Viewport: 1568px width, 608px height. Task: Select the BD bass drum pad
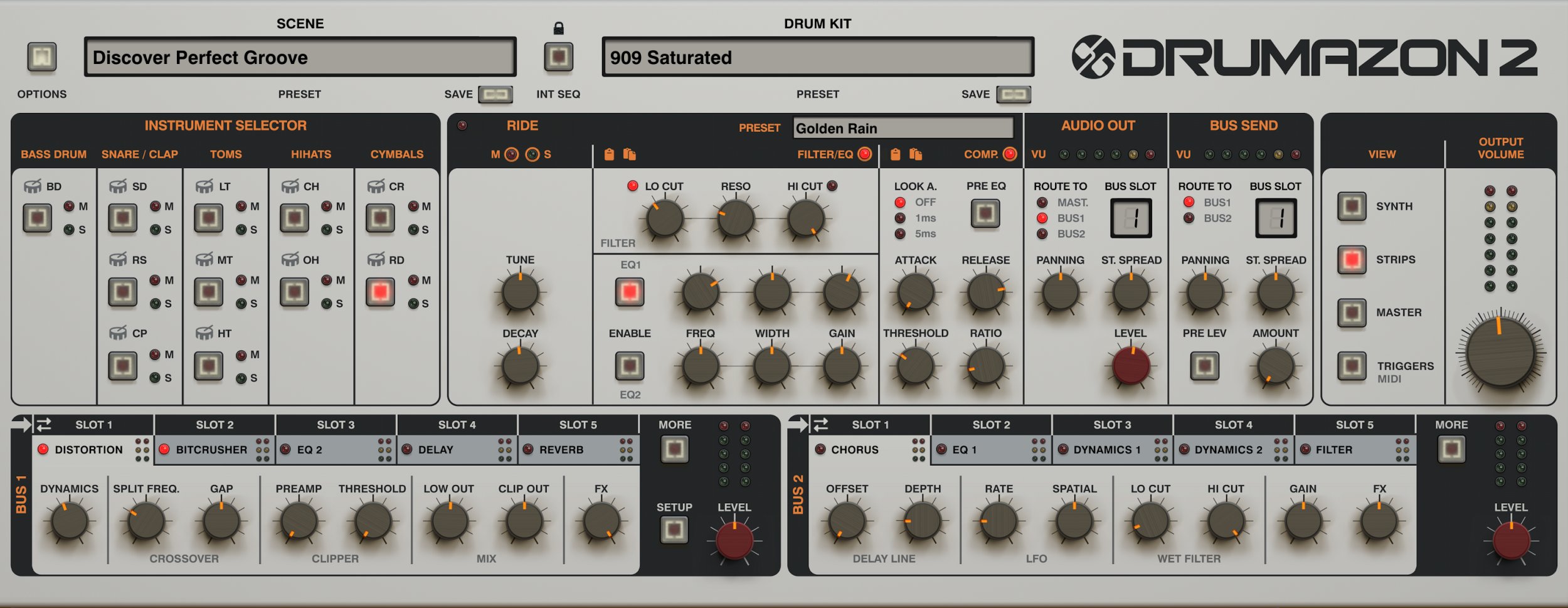[37, 218]
